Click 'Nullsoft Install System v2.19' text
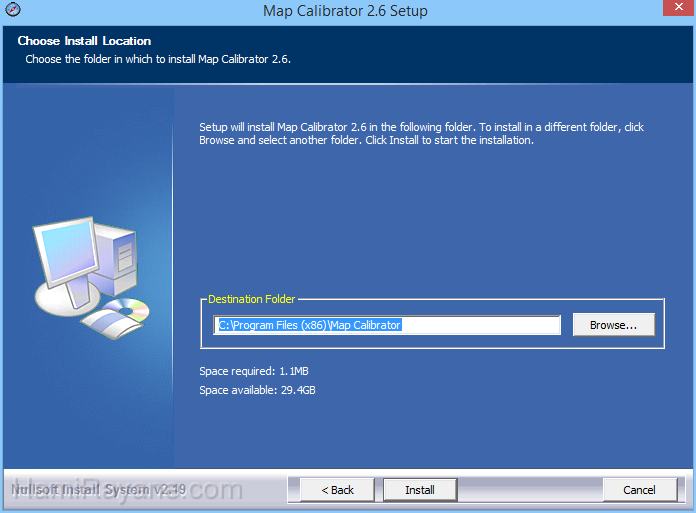 [99, 489]
